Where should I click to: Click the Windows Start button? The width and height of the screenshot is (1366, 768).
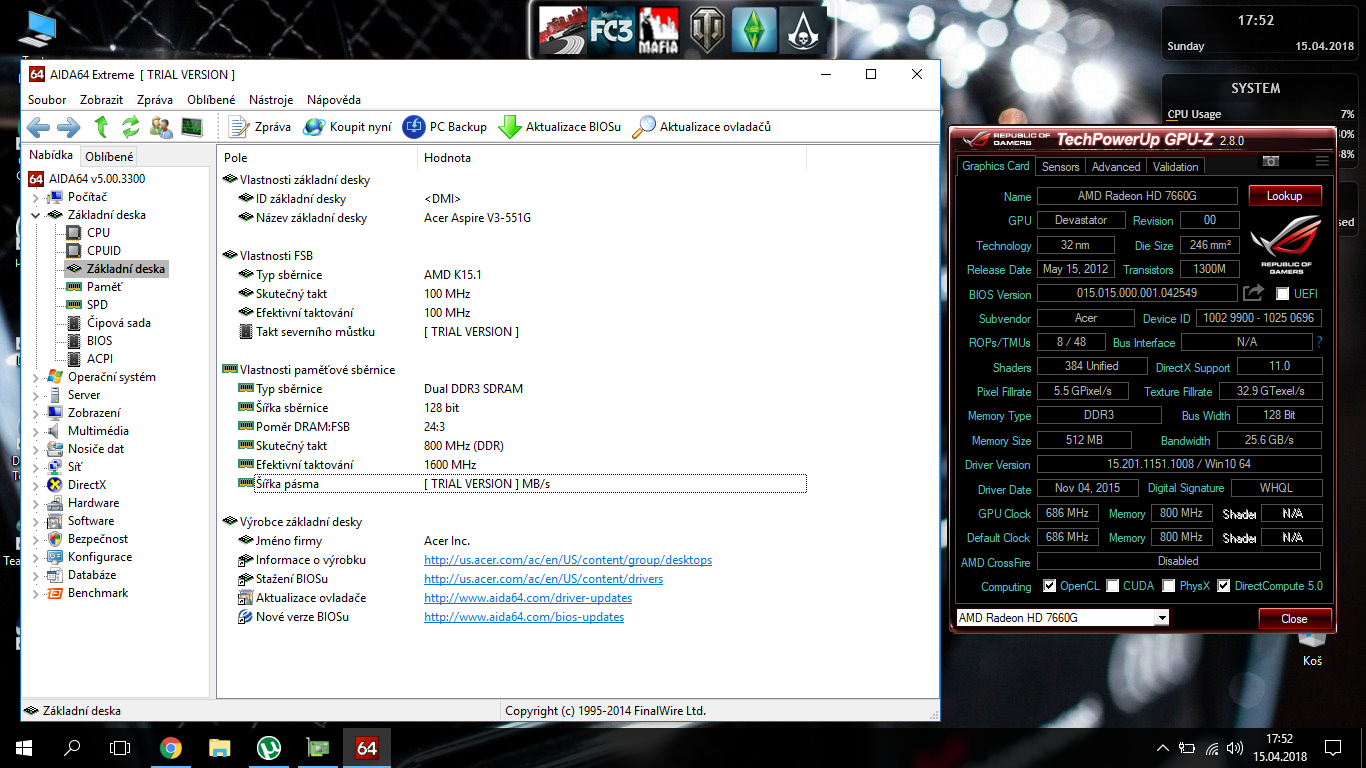[24, 747]
